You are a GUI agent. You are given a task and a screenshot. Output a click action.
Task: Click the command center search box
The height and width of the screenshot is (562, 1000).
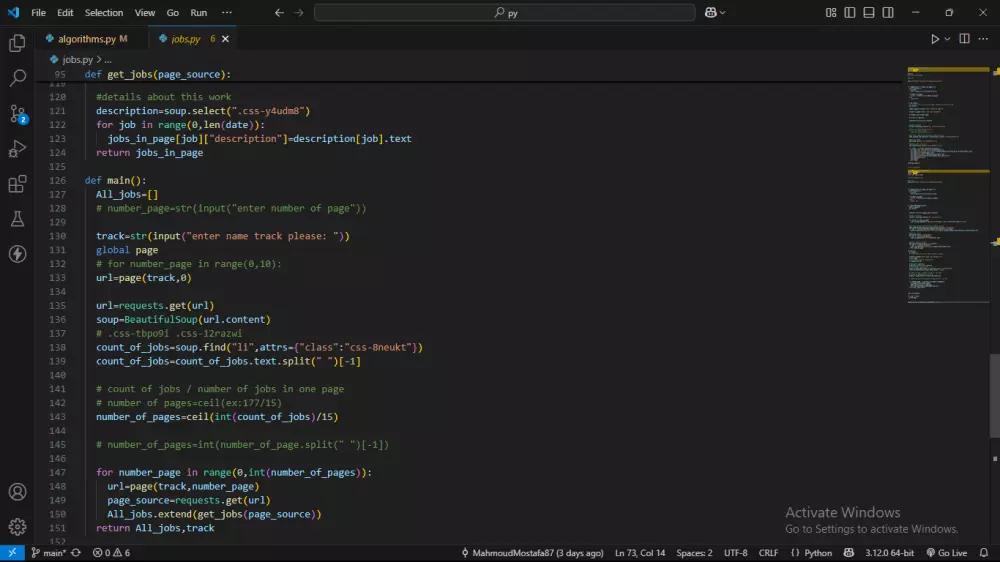pyautogui.click(x=504, y=13)
